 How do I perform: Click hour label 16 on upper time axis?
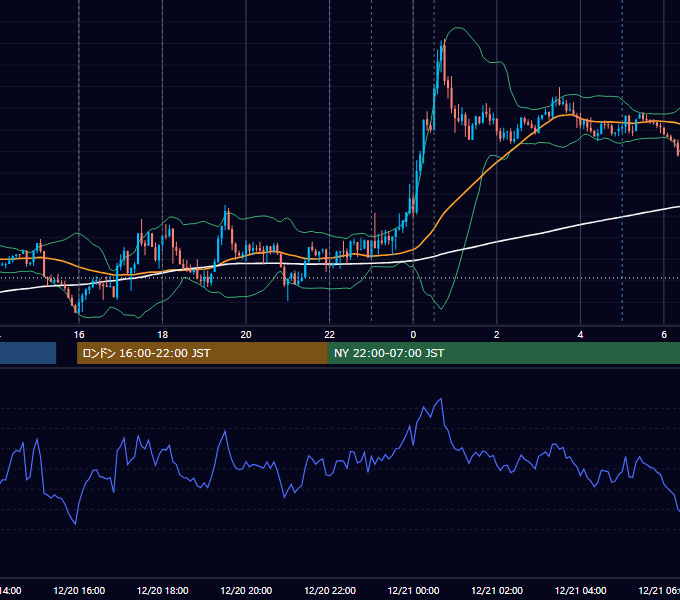click(79, 335)
